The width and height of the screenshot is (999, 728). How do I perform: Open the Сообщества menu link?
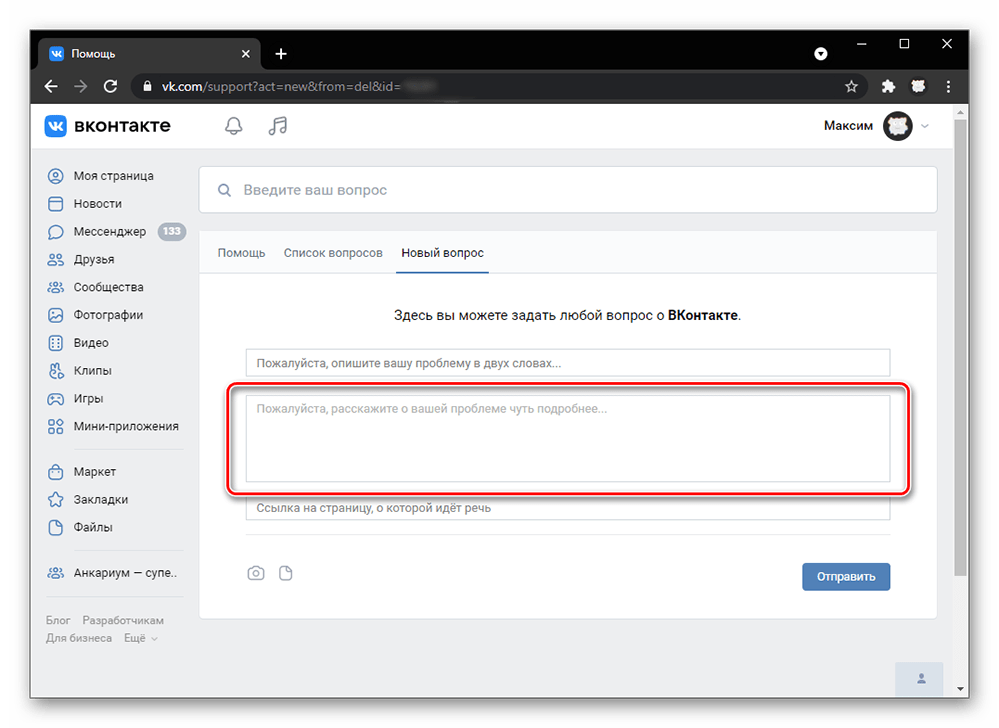click(x=108, y=287)
